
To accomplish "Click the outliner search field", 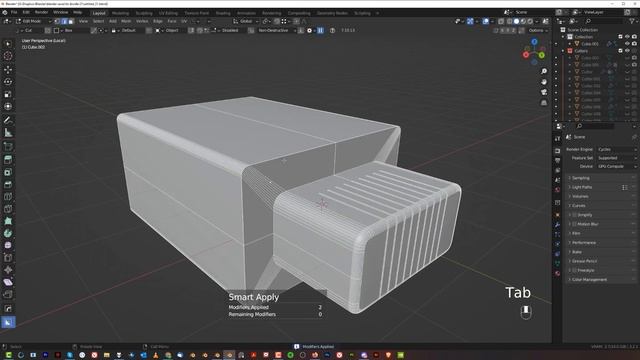I will [606, 21].
